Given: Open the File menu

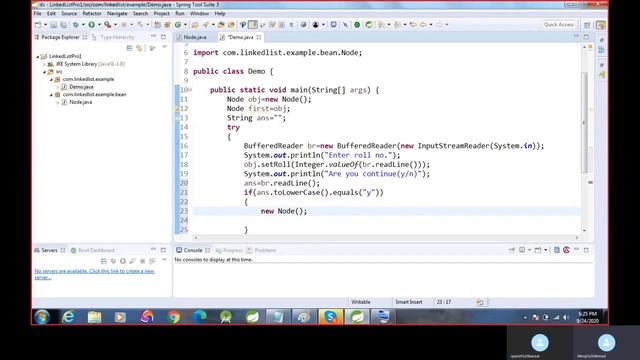Looking at the screenshot, I should click(38, 13).
